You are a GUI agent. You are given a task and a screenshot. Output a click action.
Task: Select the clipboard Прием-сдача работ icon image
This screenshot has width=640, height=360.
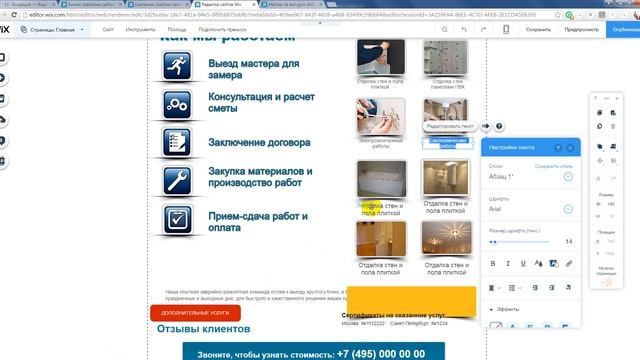pos(177,220)
